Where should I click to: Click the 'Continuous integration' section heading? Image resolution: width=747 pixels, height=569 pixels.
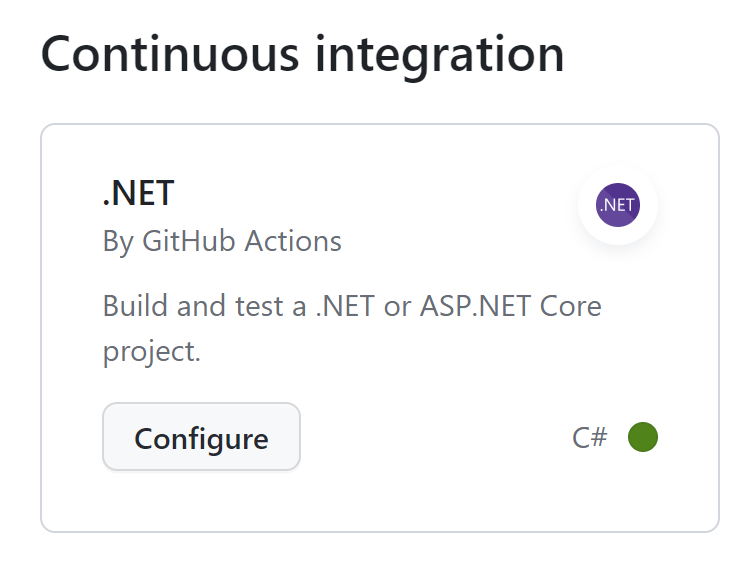tap(303, 55)
